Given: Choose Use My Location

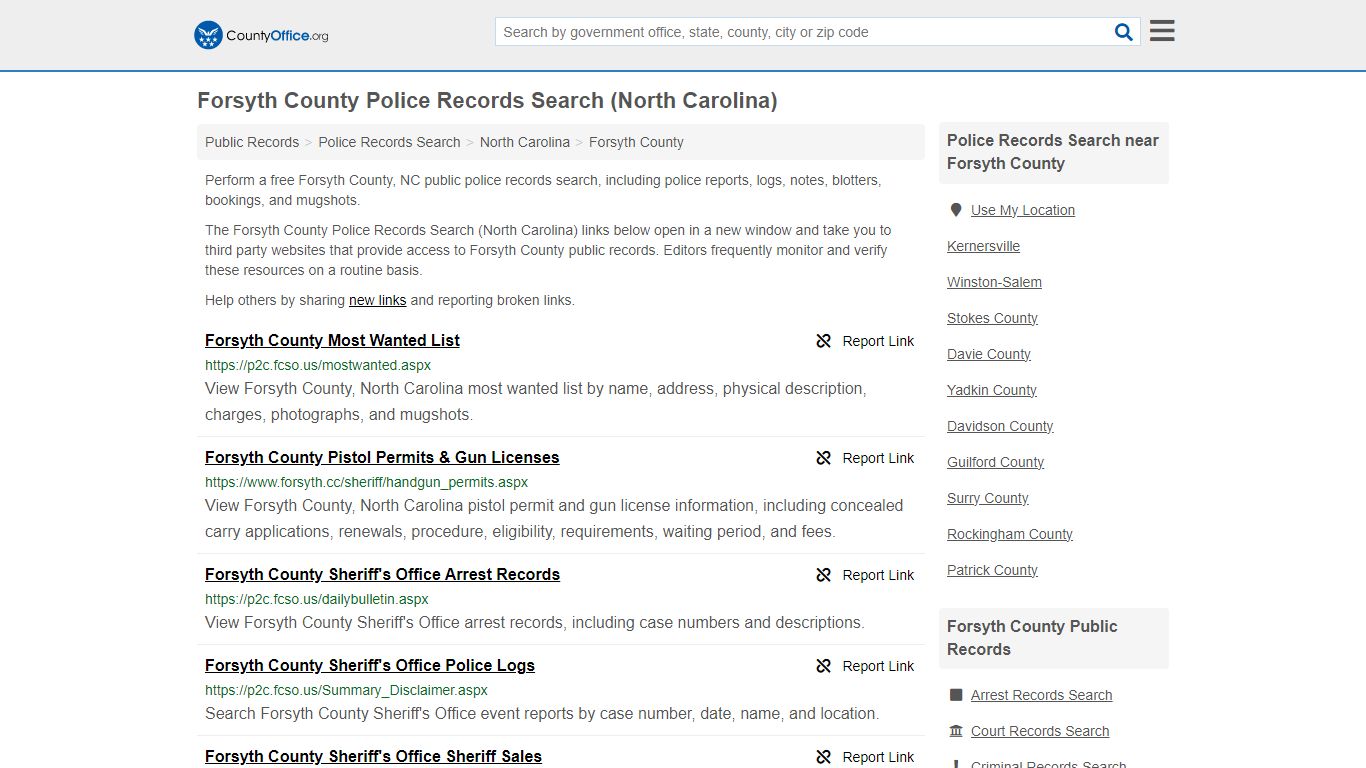Looking at the screenshot, I should tap(1023, 210).
